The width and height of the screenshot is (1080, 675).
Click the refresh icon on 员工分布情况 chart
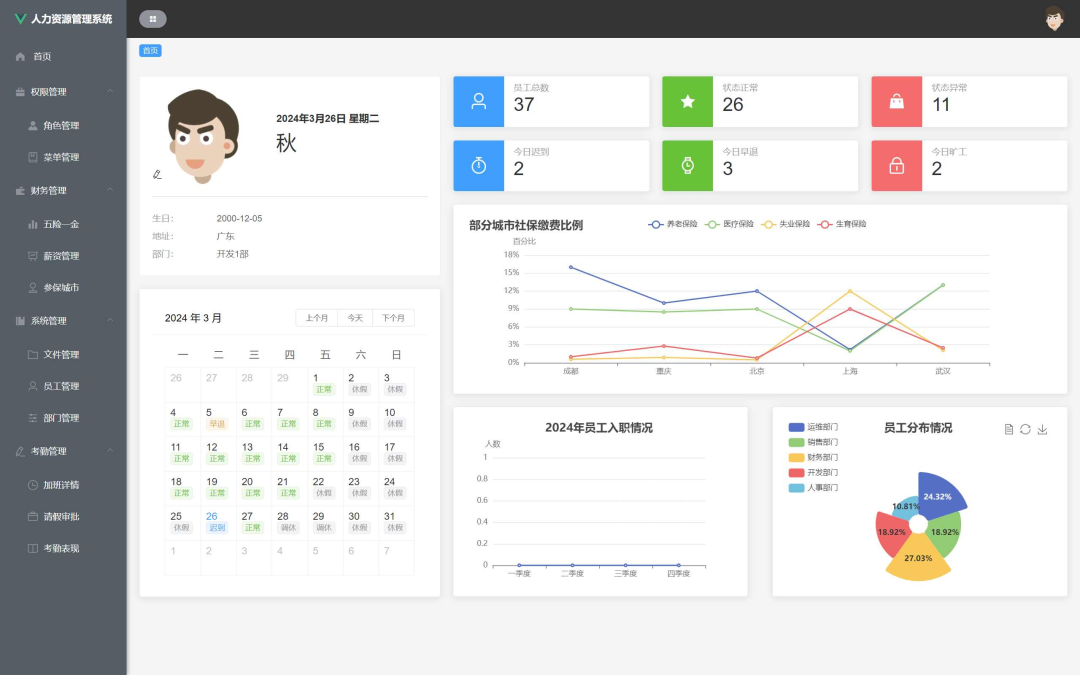click(1025, 429)
